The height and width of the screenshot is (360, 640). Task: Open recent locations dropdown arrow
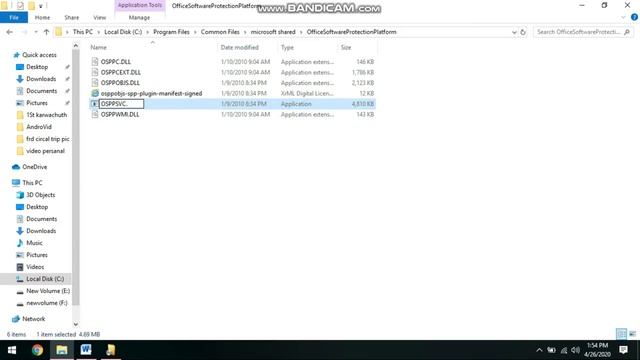pyautogui.click(x=36, y=32)
